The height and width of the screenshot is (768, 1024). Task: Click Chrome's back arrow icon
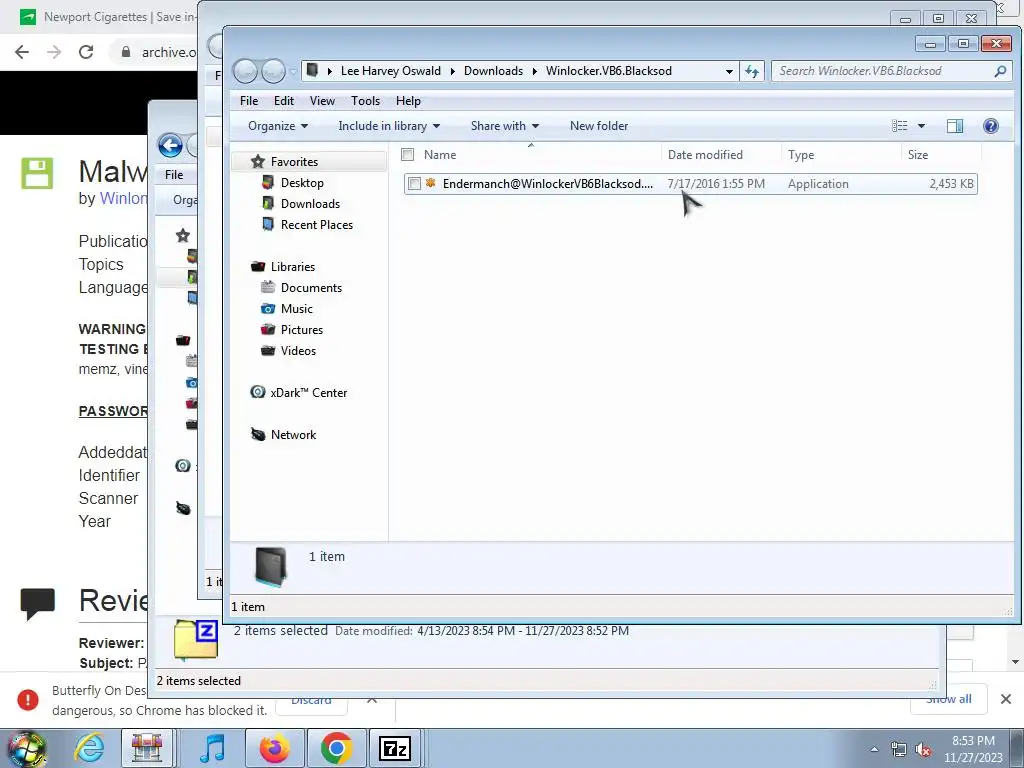click(x=22, y=52)
